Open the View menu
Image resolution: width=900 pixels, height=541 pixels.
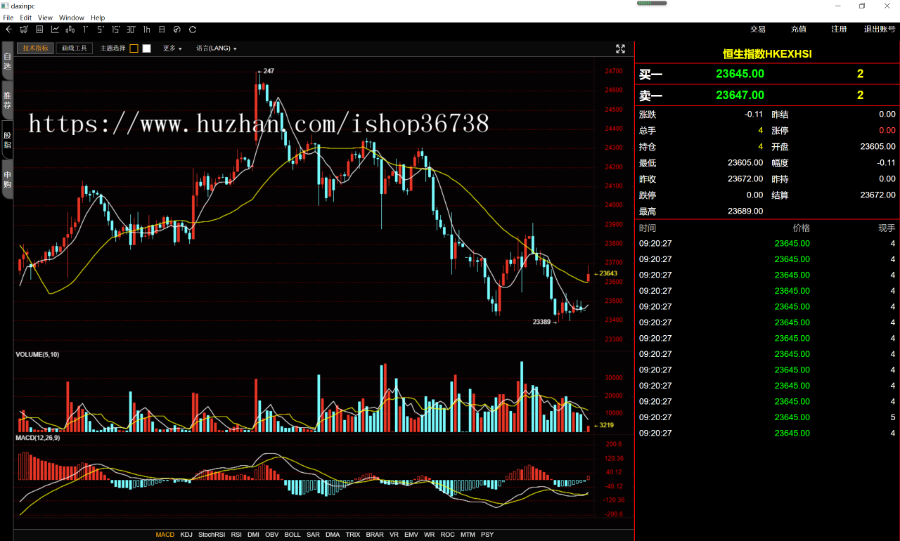[x=45, y=18]
